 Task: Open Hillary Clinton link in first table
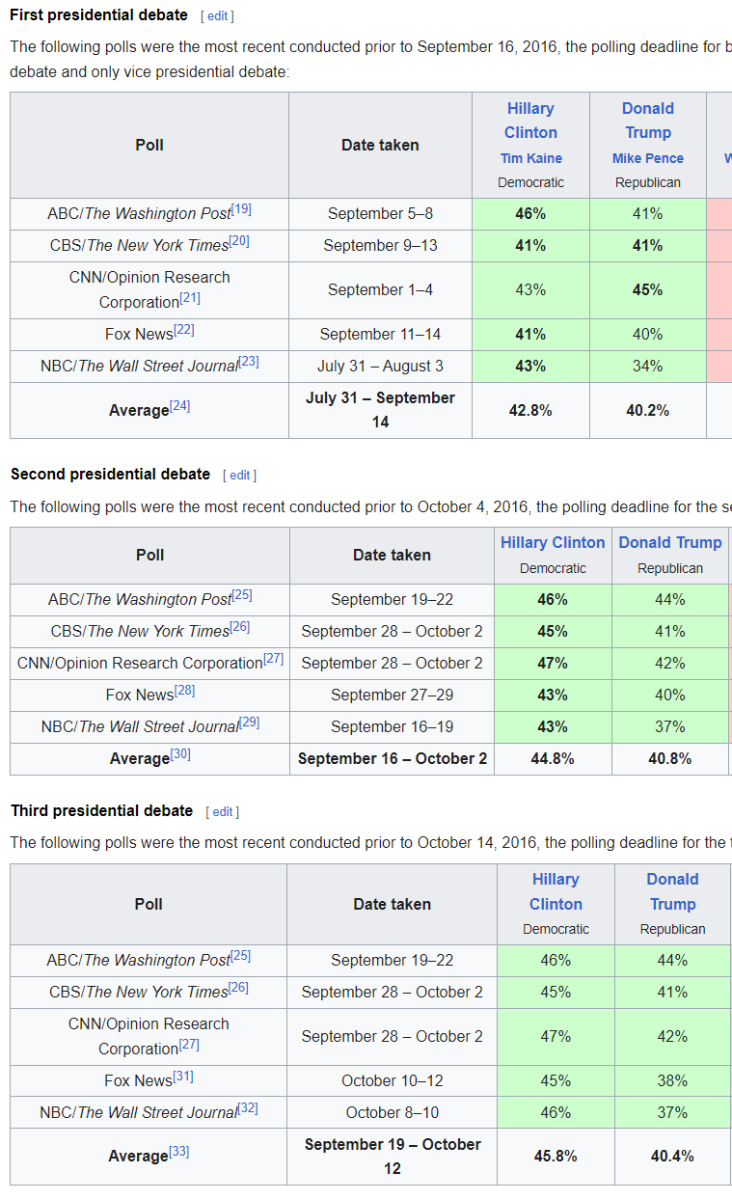coord(531,120)
